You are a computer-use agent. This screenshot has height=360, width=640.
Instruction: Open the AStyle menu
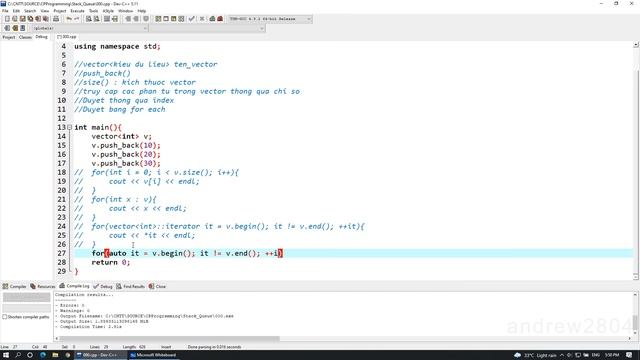tap(108, 11)
